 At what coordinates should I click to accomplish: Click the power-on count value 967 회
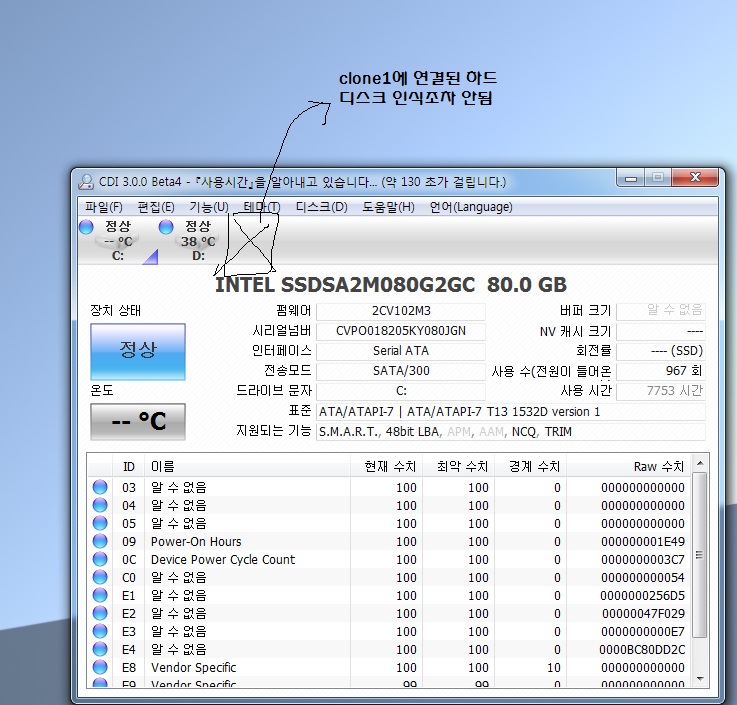[x=661, y=371]
